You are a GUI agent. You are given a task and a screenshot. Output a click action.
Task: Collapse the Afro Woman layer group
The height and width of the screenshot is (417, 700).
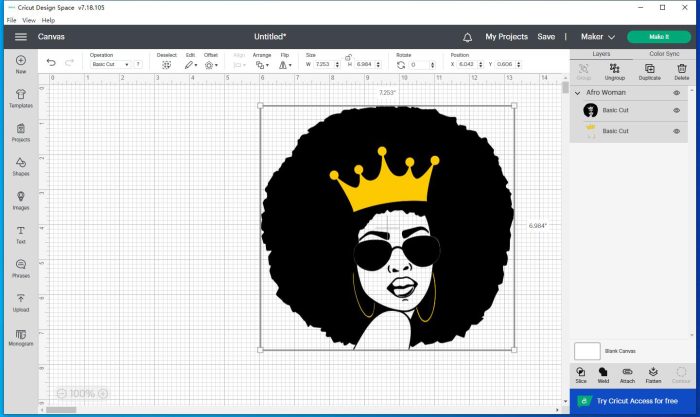(x=577, y=93)
